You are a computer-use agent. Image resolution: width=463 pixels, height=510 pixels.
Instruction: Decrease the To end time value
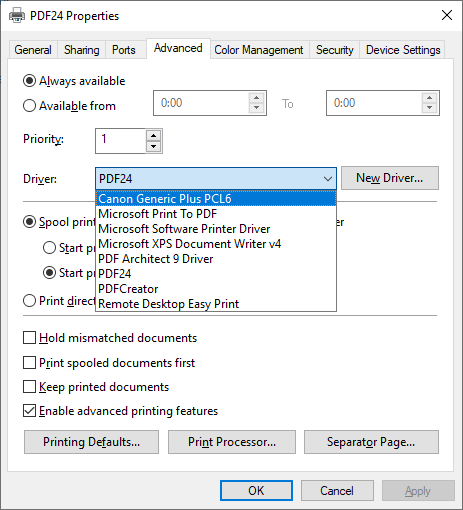coord(429,108)
